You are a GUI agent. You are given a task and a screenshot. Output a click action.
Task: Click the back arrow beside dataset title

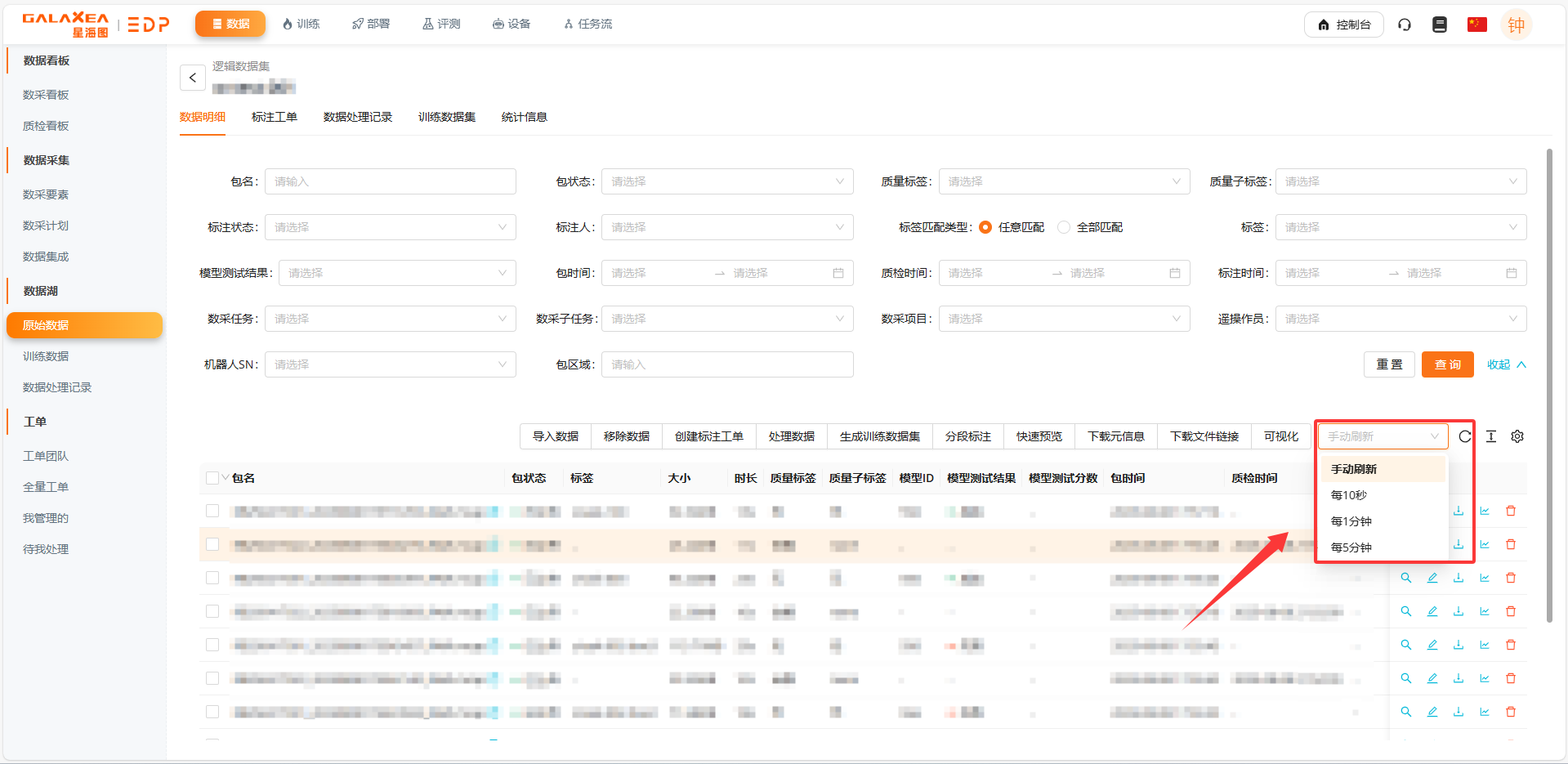point(193,78)
